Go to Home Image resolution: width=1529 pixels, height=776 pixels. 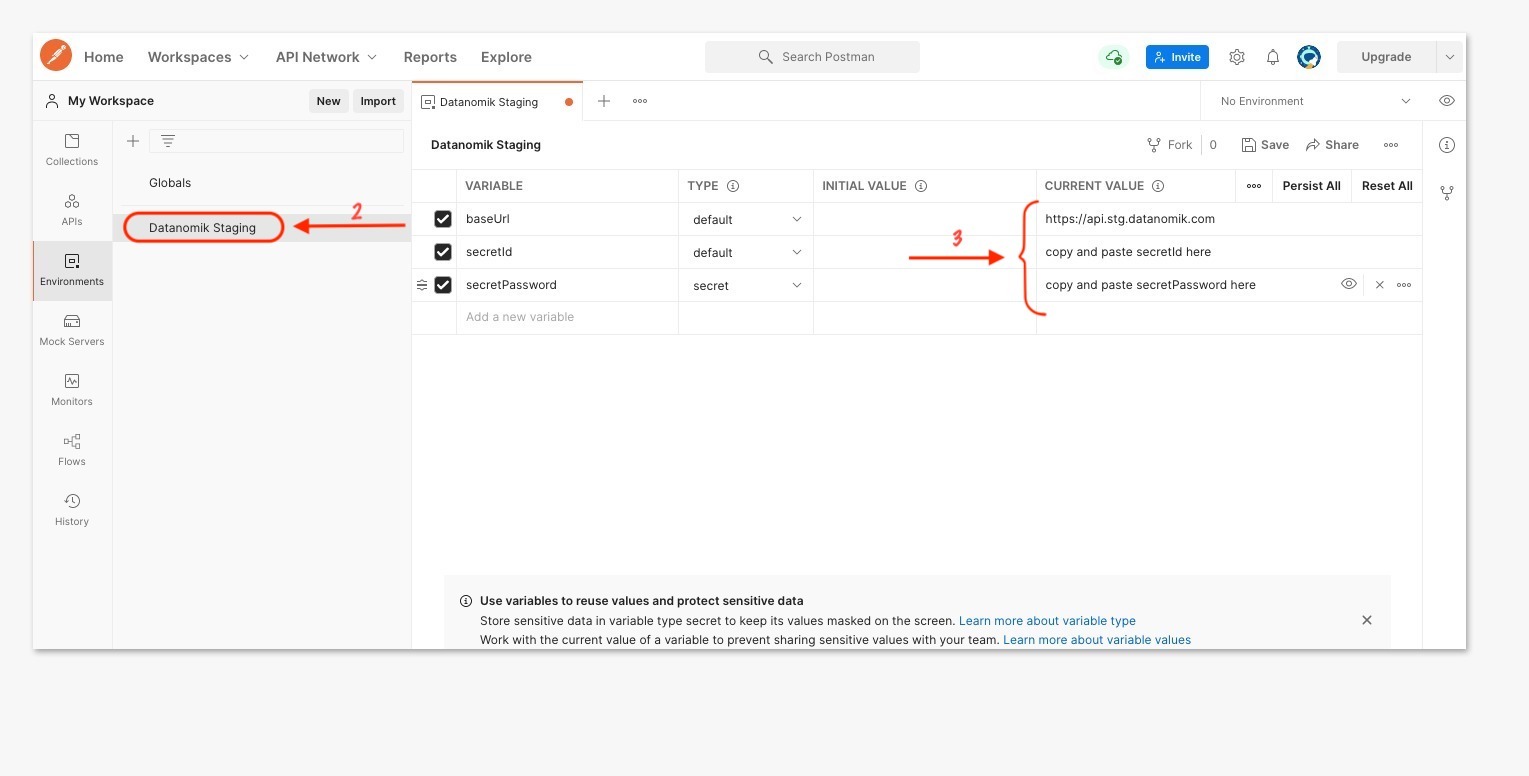click(104, 57)
